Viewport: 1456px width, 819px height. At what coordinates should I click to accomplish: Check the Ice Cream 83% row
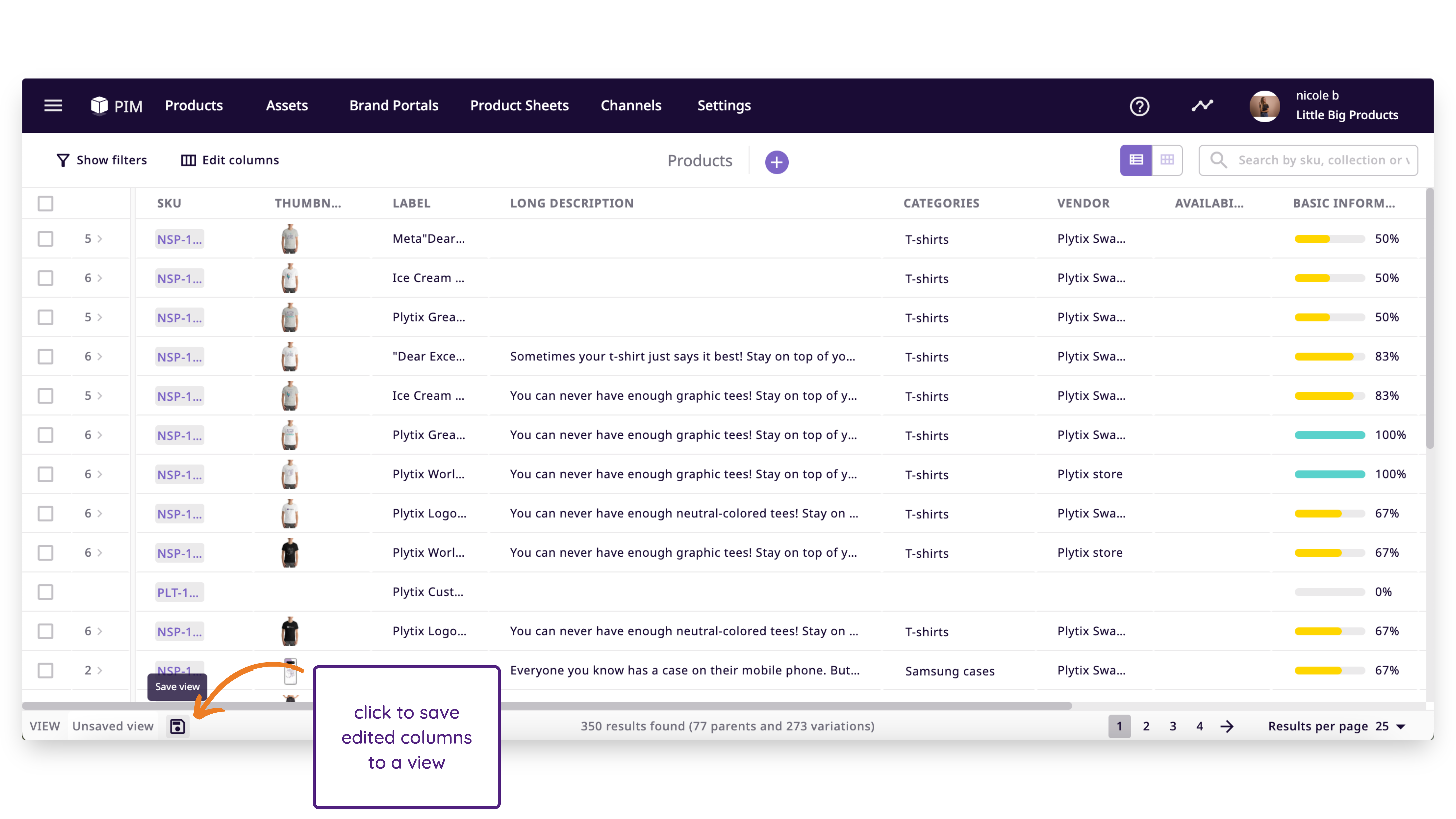coord(45,396)
